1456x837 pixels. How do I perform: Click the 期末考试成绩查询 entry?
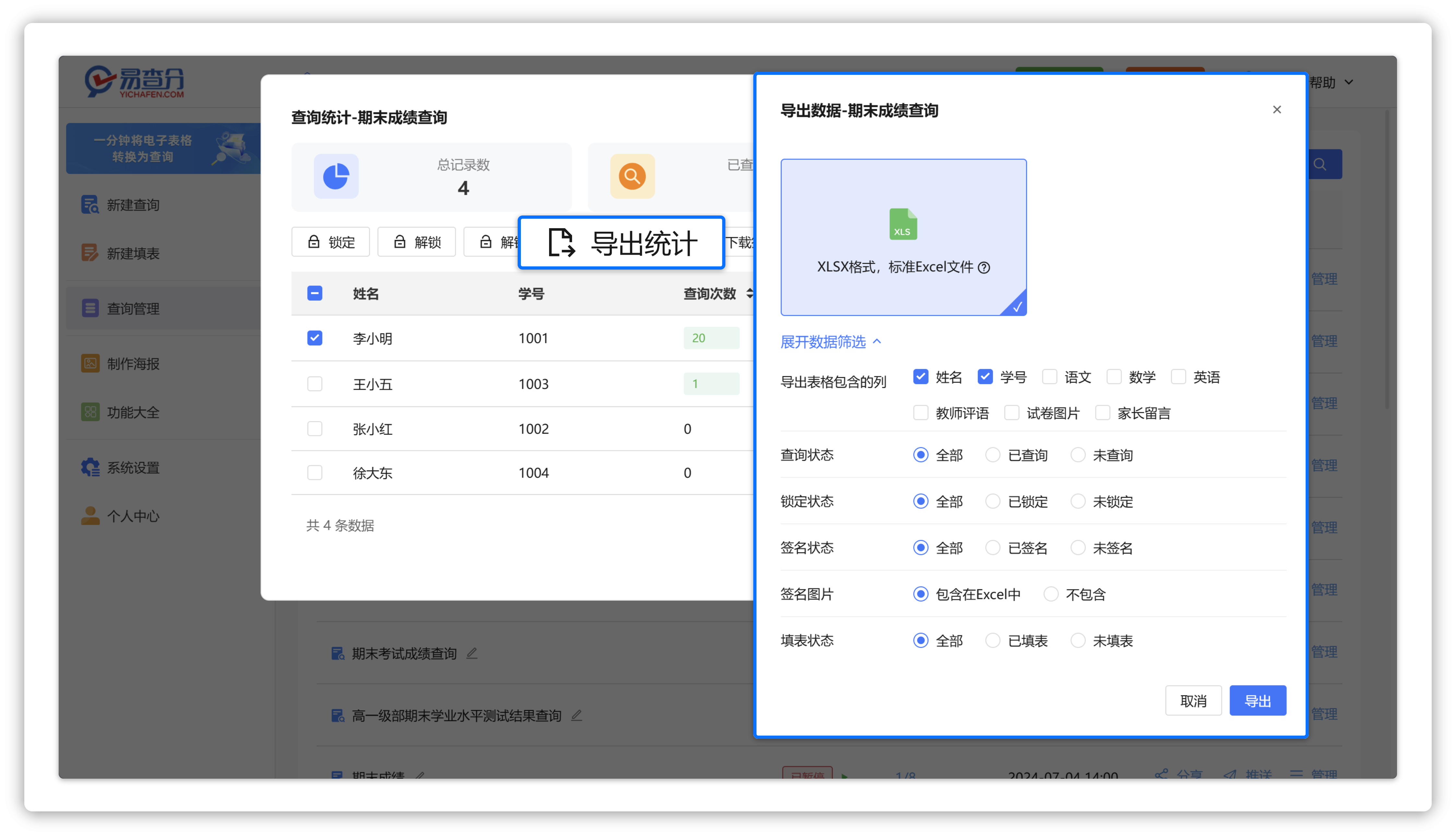point(404,654)
